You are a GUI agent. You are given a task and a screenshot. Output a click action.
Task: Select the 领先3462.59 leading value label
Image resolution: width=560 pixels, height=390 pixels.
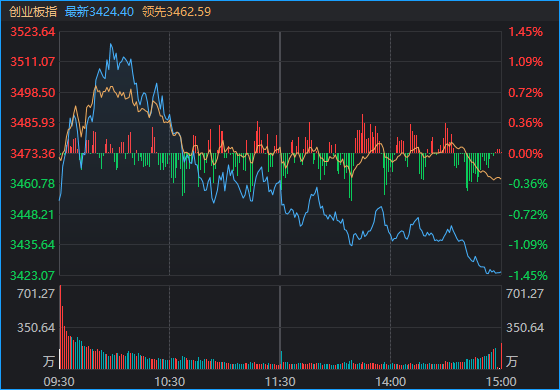pyautogui.click(x=176, y=12)
